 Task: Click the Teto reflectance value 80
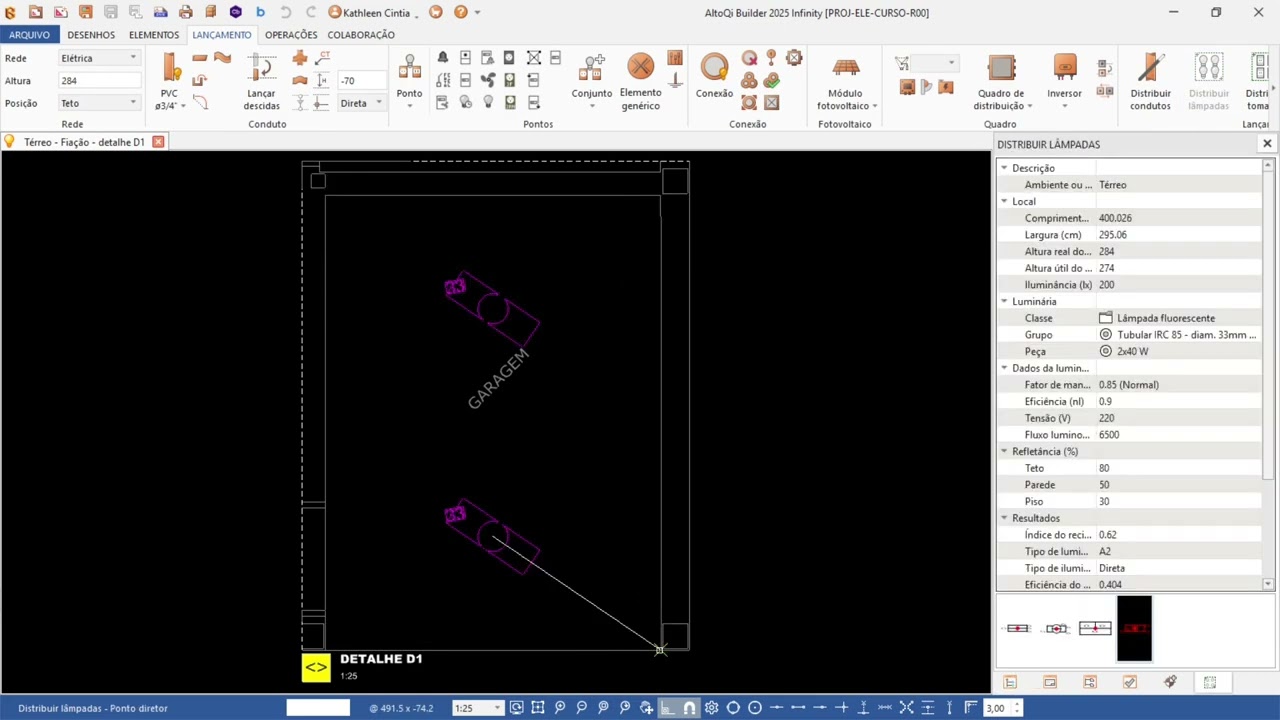(x=1179, y=468)
